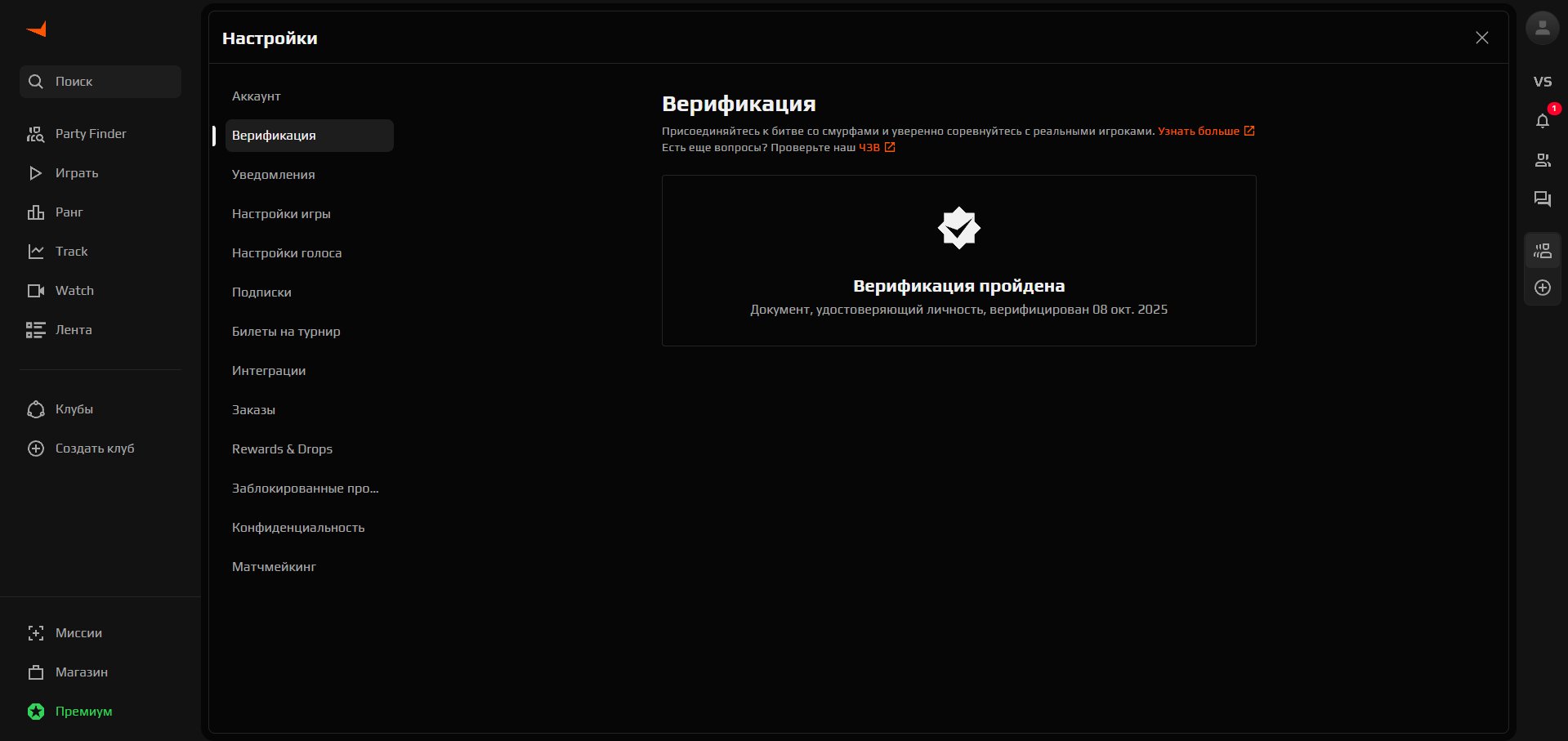The width and height of the screenshot is (1568, 741).
Task: Open the VS matchup icon
Action: (1542, 82)
